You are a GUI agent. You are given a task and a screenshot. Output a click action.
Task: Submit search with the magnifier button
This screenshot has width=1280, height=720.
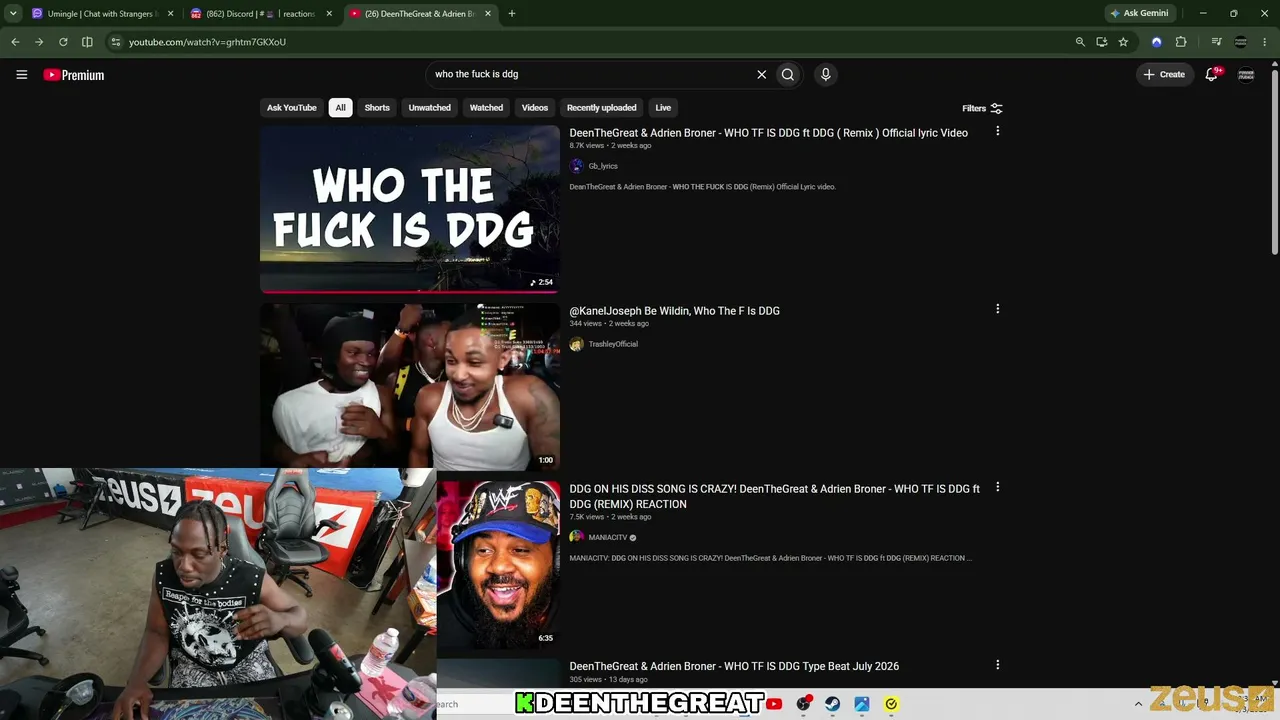pyautogui.click(x=788, y=74)
